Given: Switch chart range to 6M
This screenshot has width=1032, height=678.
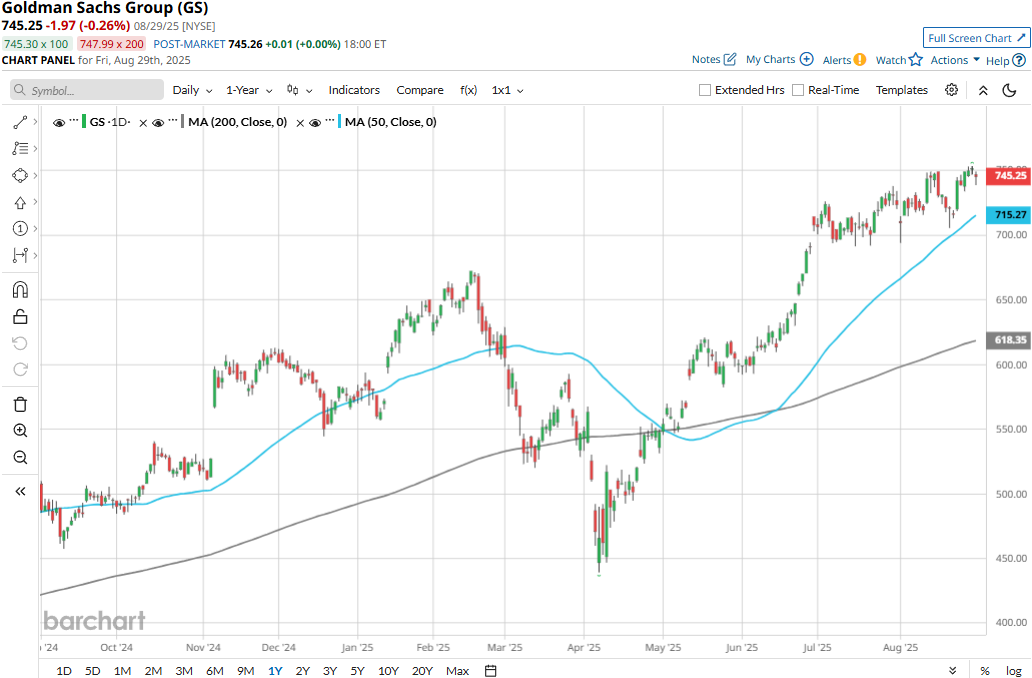Looking at the screenshot, I should coord(215,671).
